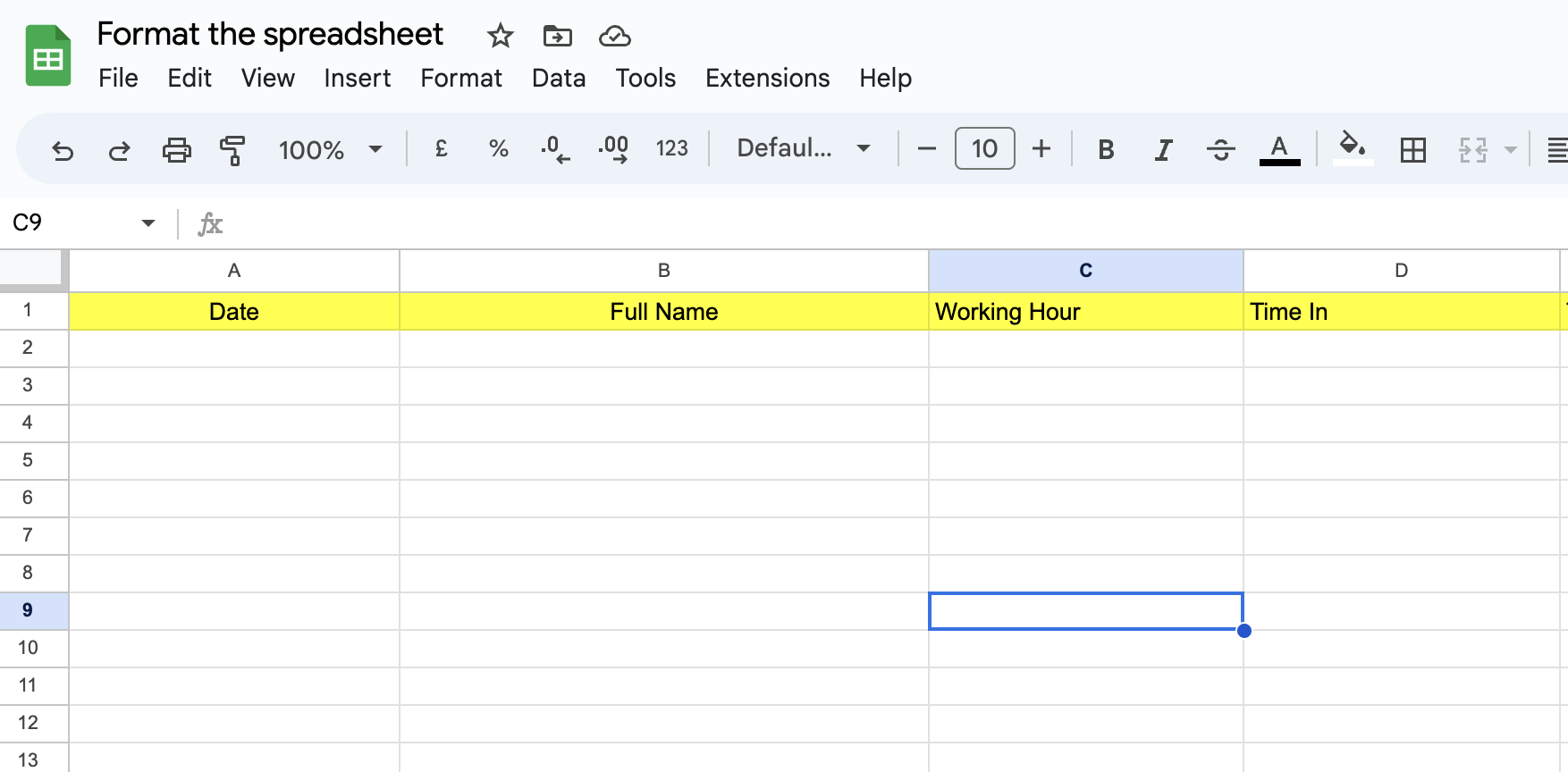This screenshot has height=772, width=1568.
Task: Select the 'Date' header cell
Action: coord(234,312)
